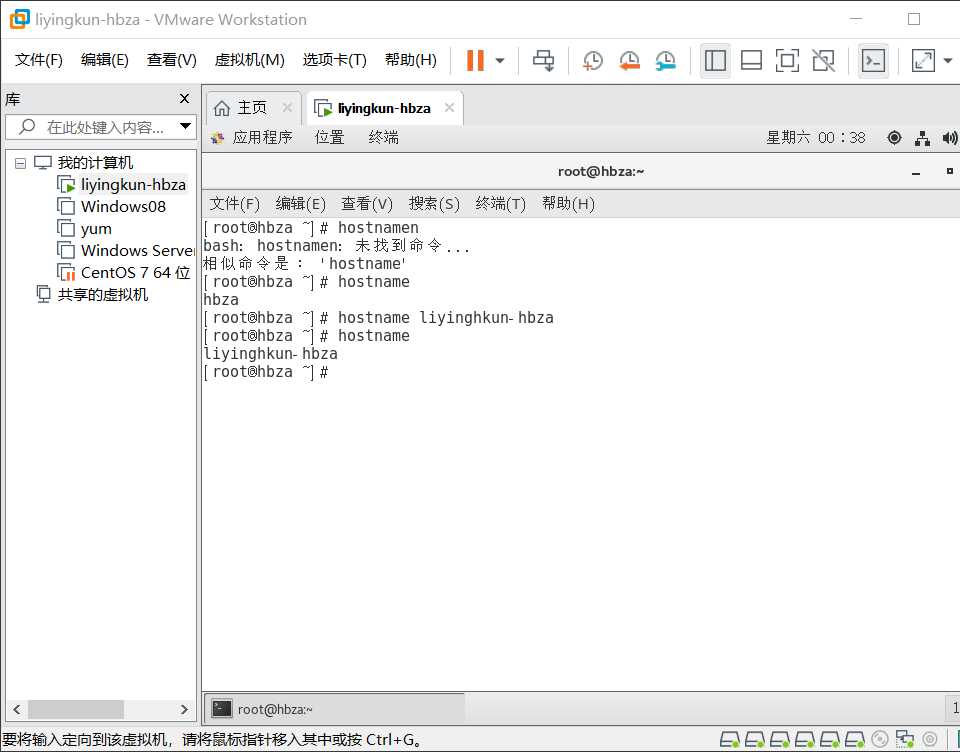Image resolution: width=960 pixels, height=752 pixels.
Task: Open the 文件(F) menu in VMware
Action: [39, 60]
